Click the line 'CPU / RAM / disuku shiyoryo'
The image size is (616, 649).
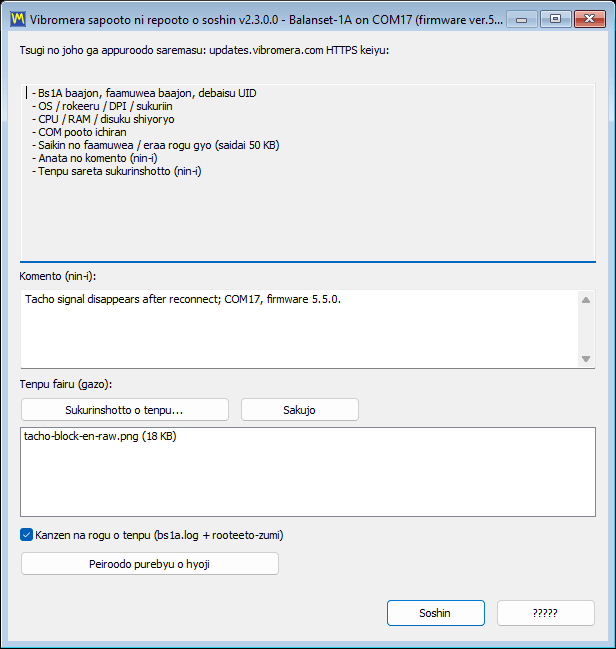point(103,119)
